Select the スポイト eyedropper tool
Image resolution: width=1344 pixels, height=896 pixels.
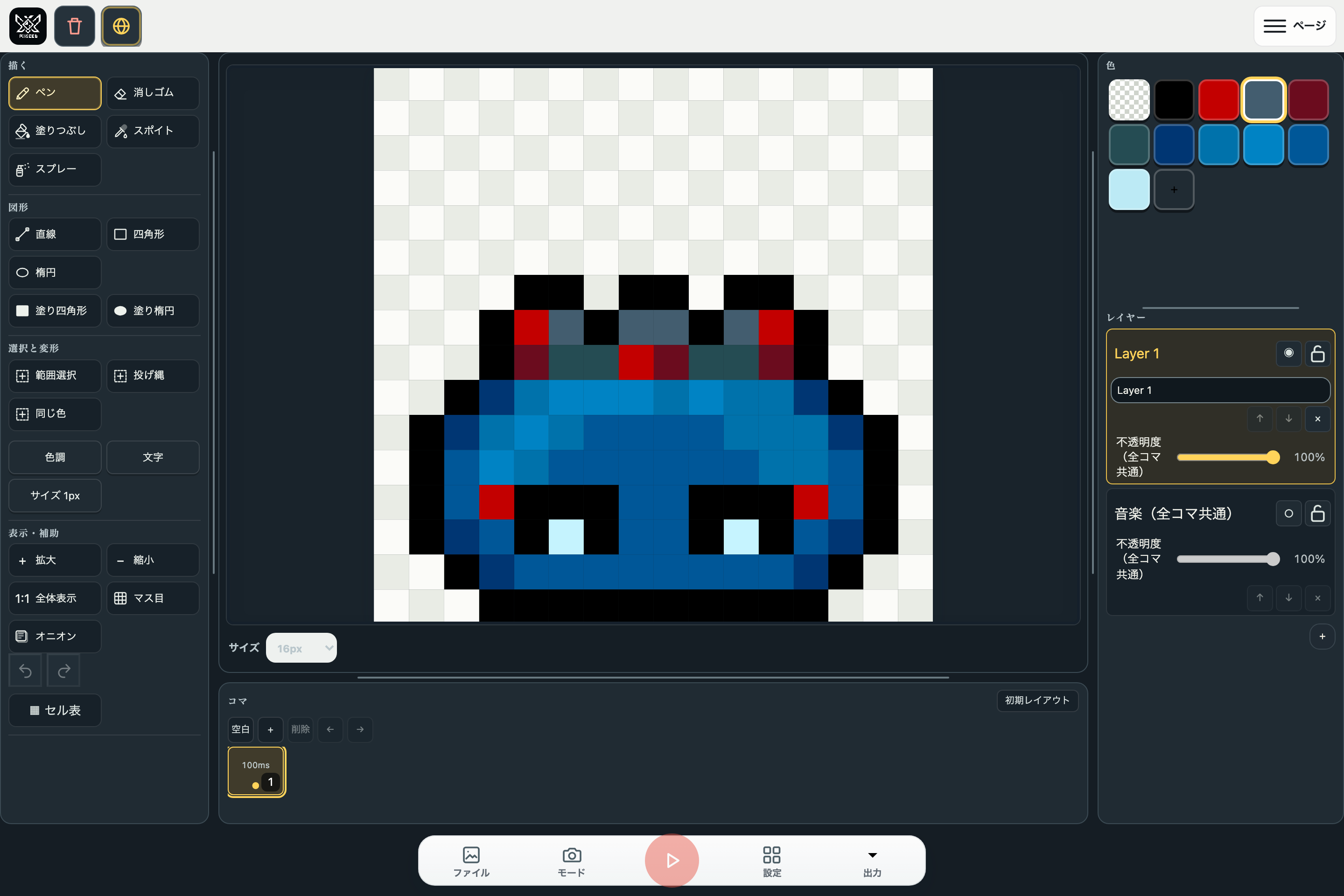[153, 131]
